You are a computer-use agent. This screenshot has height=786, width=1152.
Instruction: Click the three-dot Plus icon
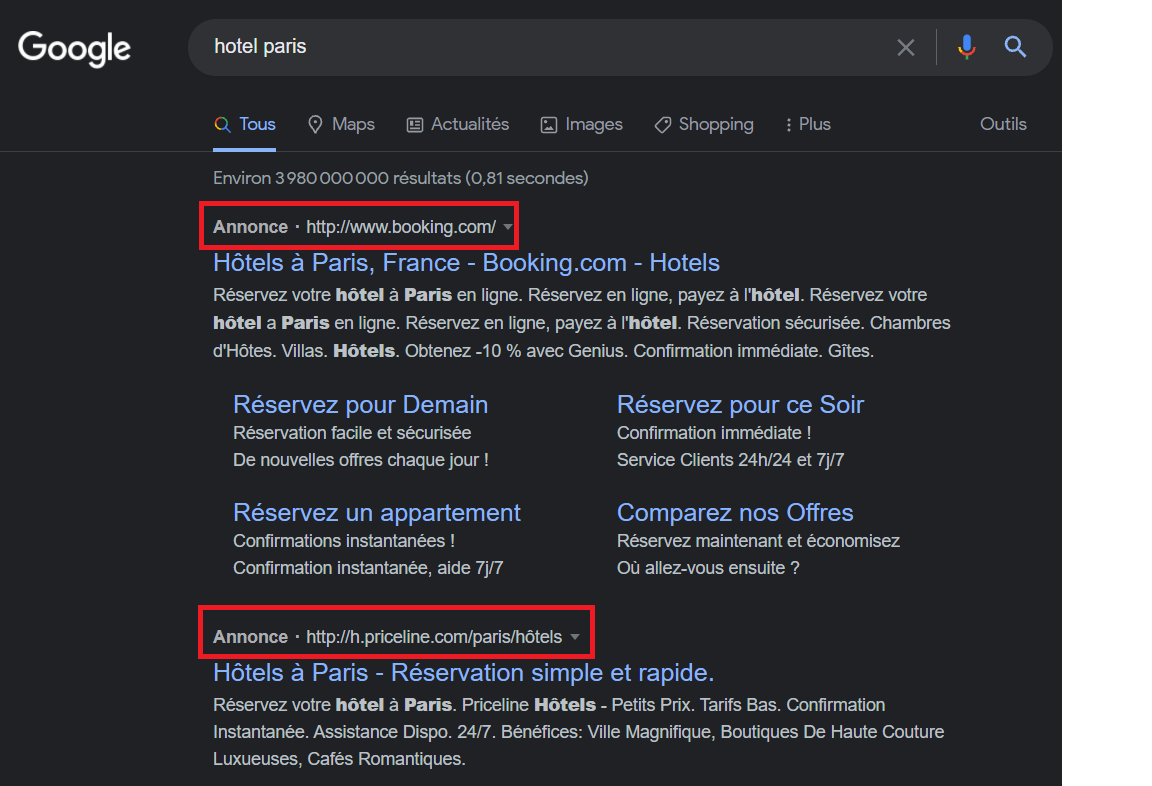[x=788, y=125]
